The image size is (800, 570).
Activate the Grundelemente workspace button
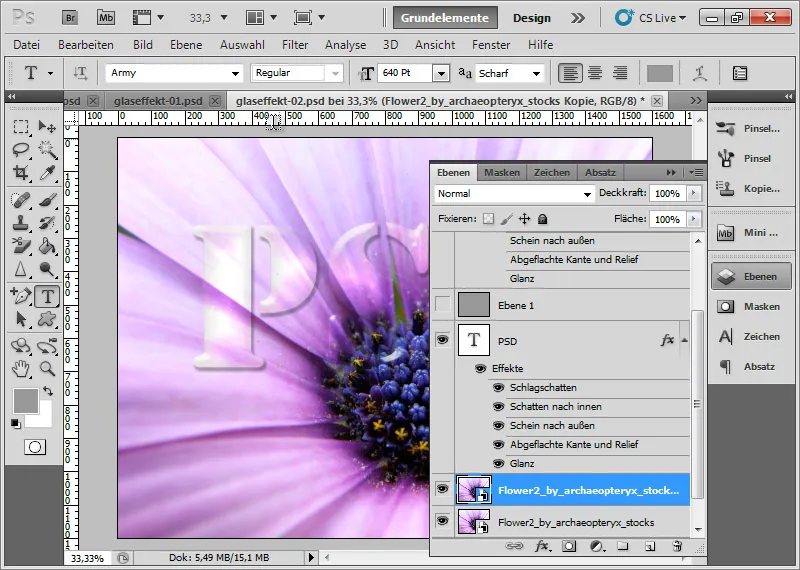coord(444,18)
